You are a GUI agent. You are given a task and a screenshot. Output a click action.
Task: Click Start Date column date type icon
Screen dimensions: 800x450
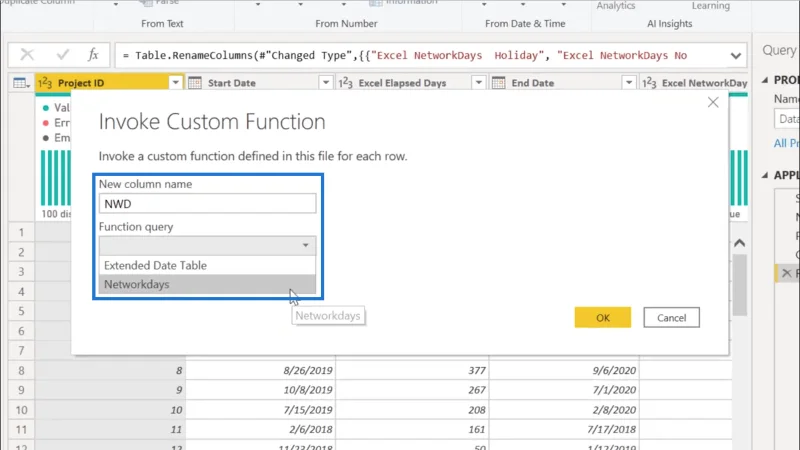[195, 83]
